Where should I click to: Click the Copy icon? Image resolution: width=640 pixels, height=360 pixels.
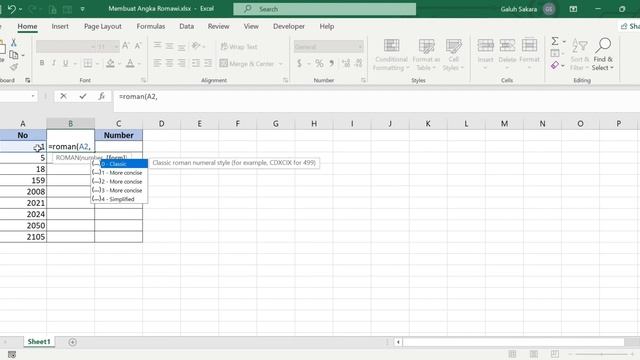pyautogui.click(x=13, y=55)
